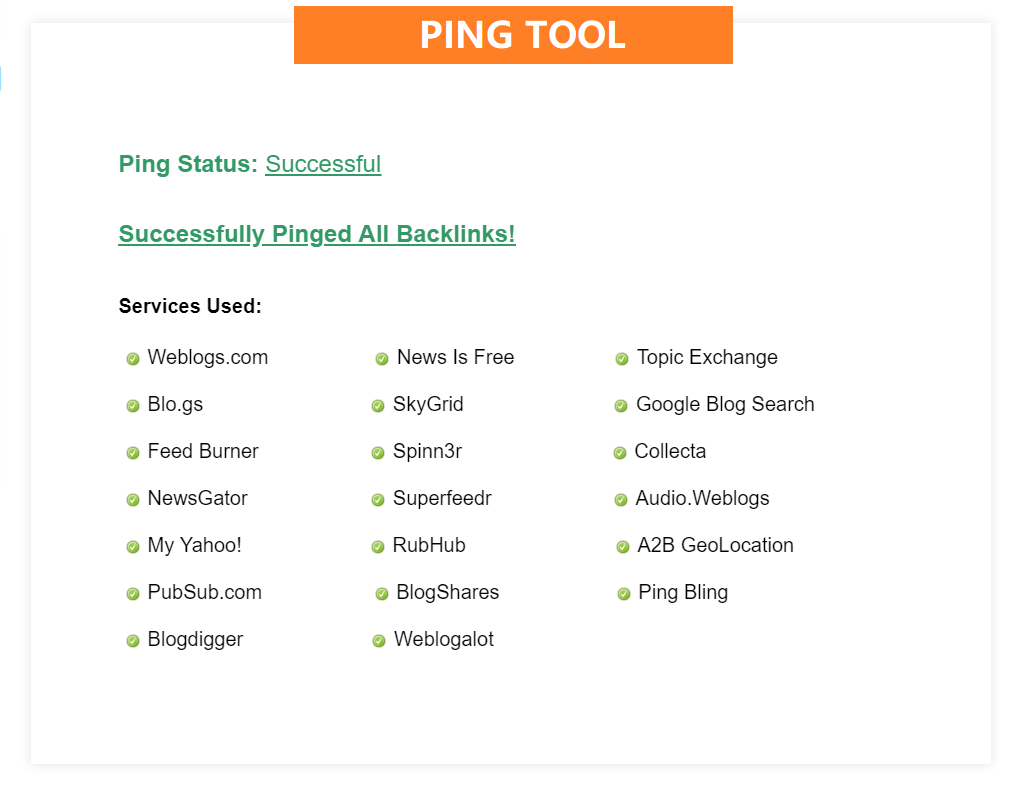Click the News Is Free service name
The image size is (1015, 792).
455,357
